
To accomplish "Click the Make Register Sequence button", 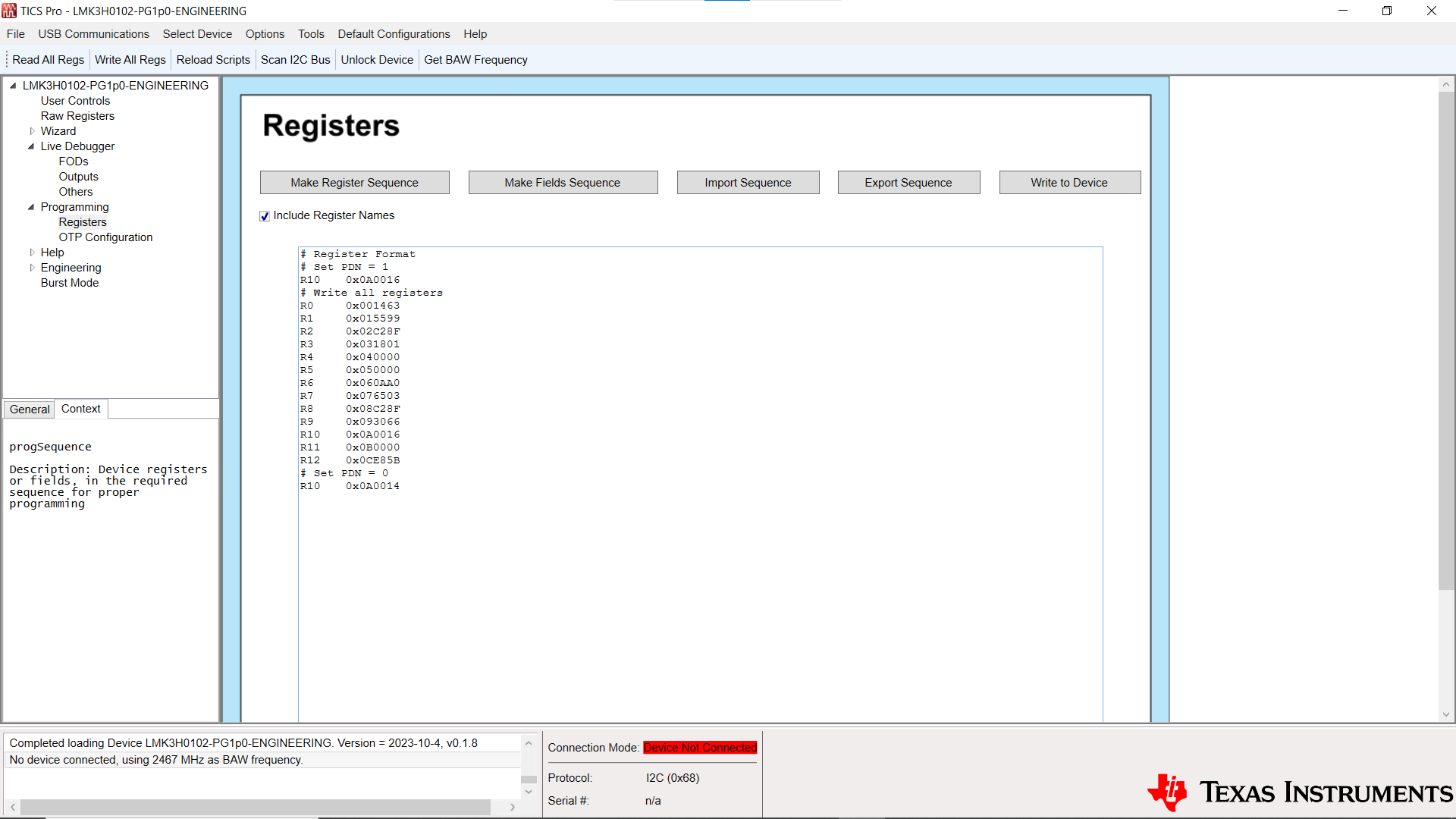I will [354, 182].
